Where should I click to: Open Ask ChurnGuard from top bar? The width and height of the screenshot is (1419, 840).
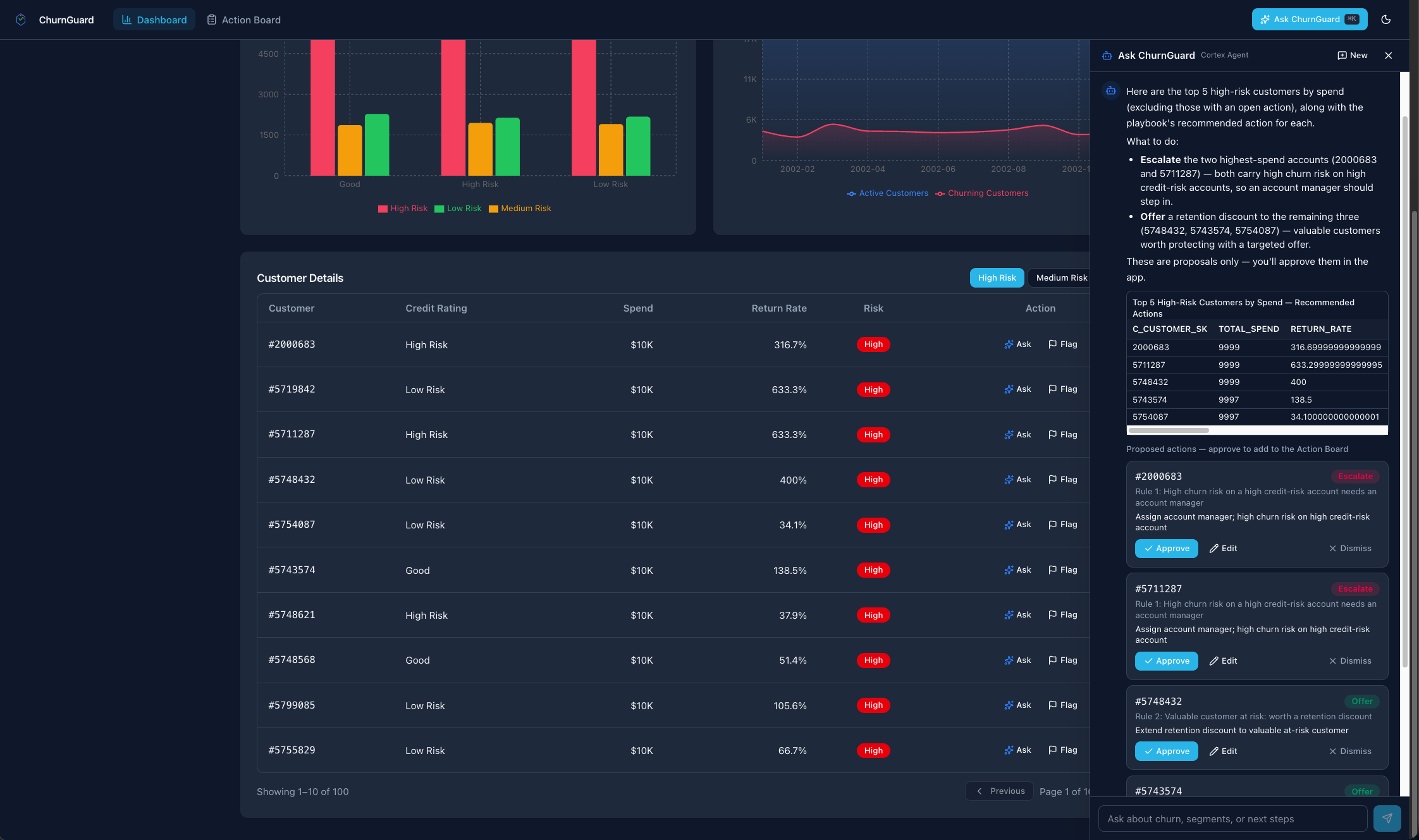[1309, 20]
